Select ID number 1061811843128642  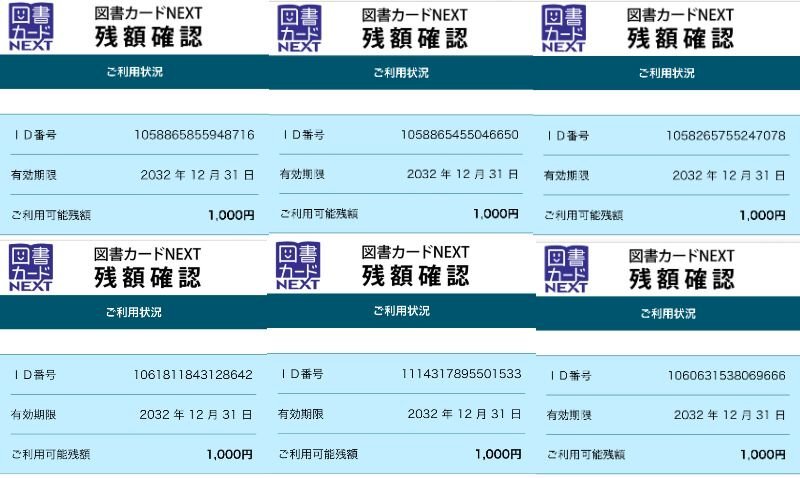click(193, 375)
